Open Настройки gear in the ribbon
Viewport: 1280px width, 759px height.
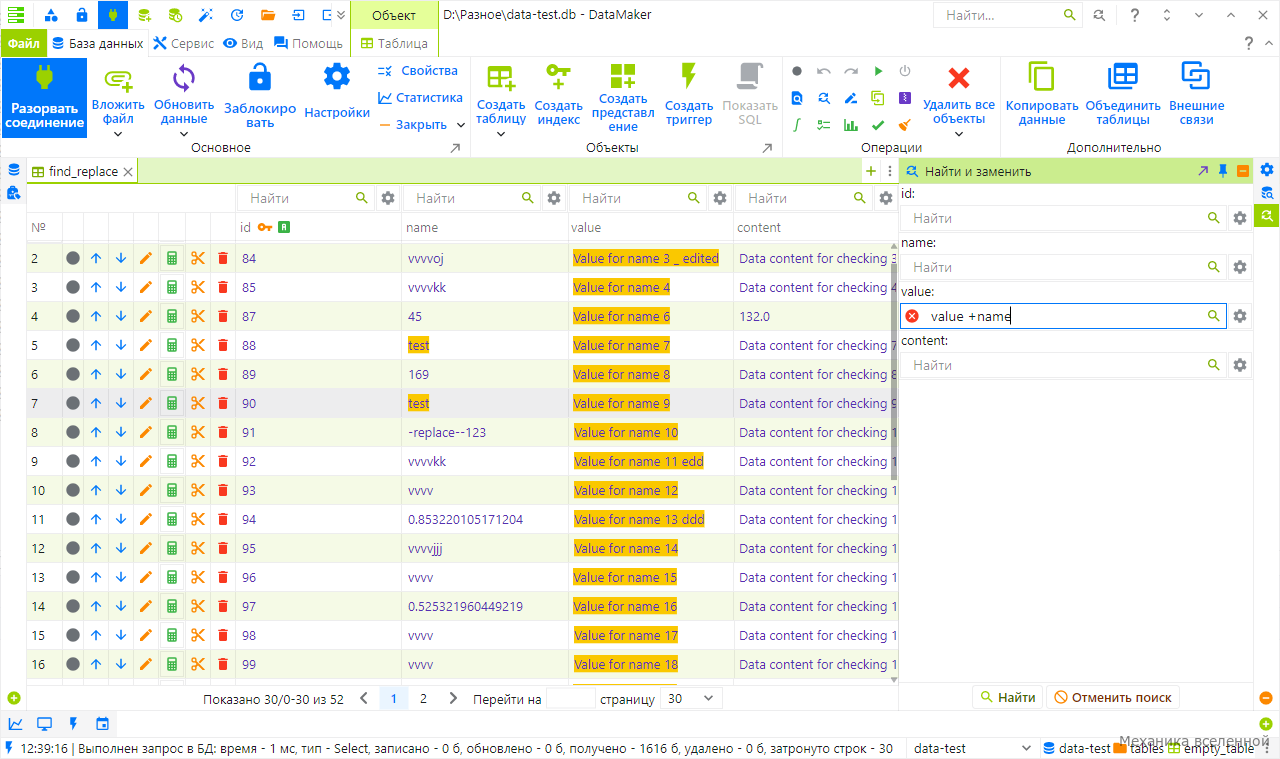point(337,77)
